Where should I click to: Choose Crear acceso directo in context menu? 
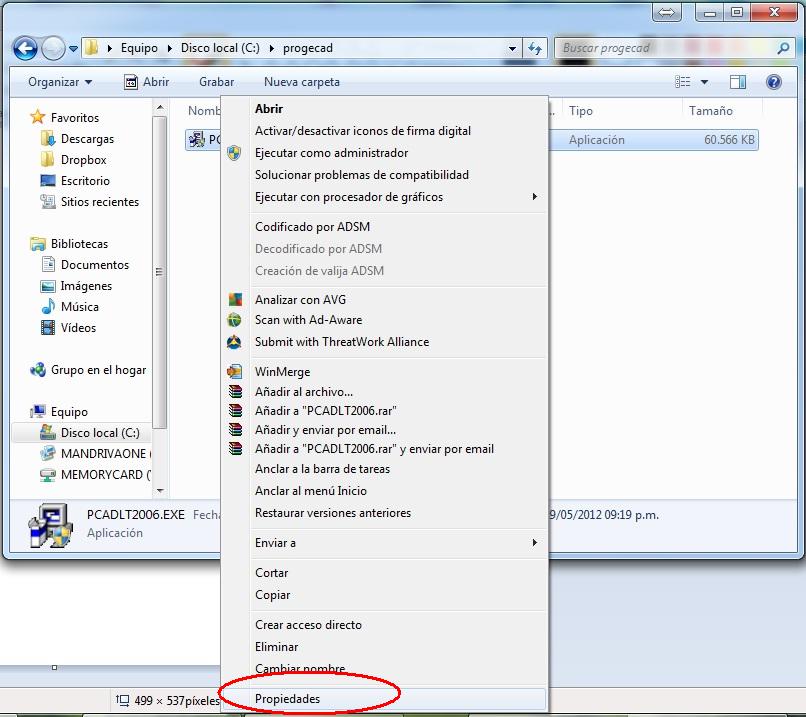tap(308, 625)
